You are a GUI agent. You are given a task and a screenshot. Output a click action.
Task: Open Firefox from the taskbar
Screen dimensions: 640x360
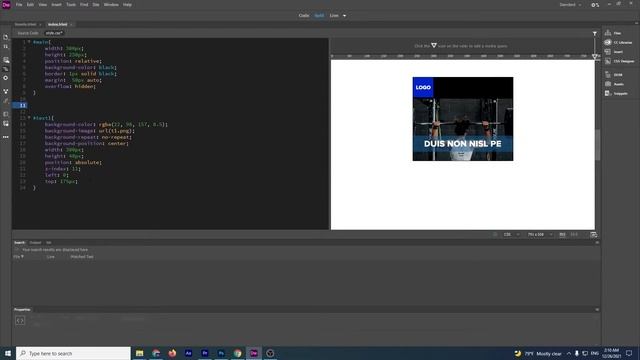(x=172, y=353)
